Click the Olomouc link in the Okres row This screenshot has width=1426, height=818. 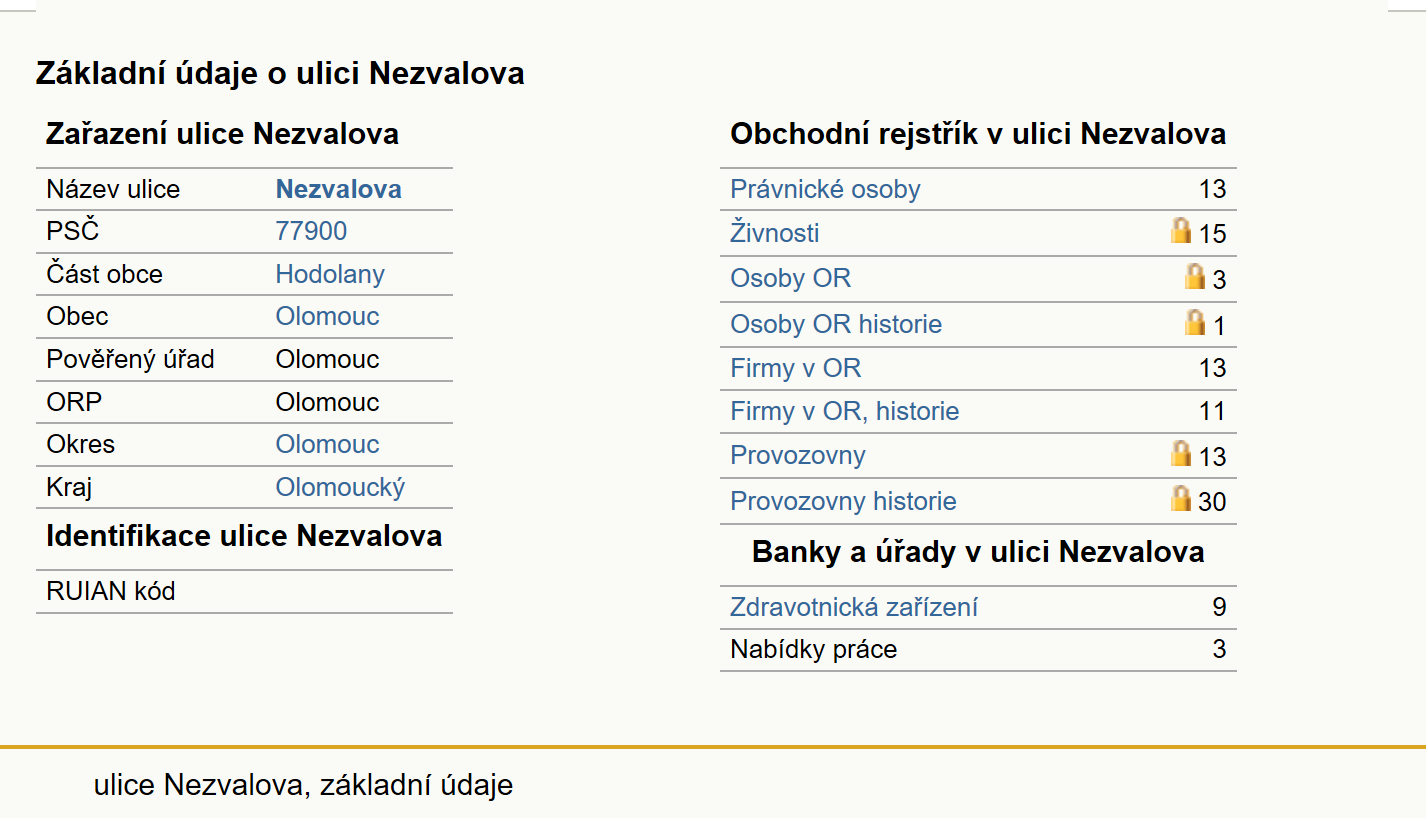[x=327, y=444]
